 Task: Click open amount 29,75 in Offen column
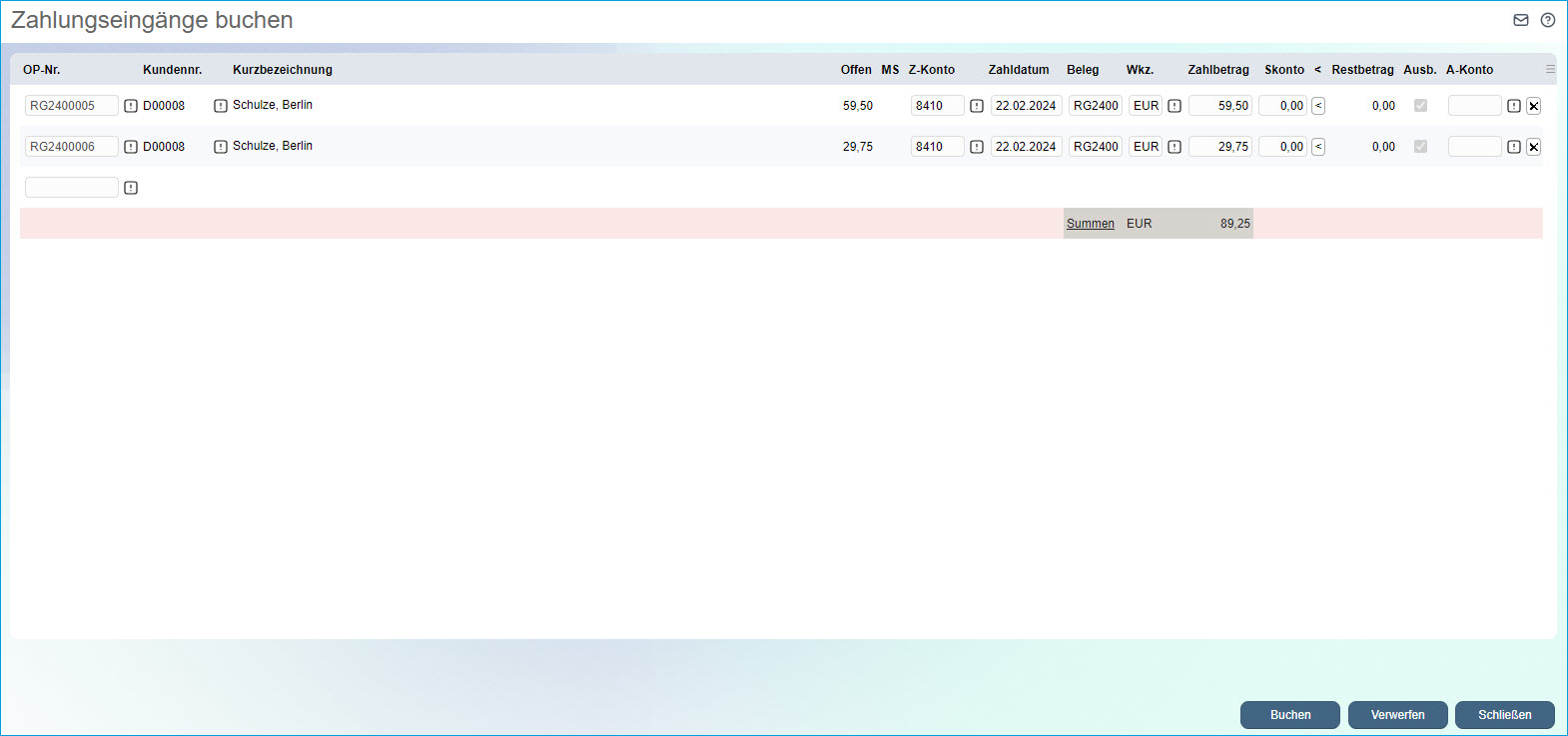(x=858, y=147)
